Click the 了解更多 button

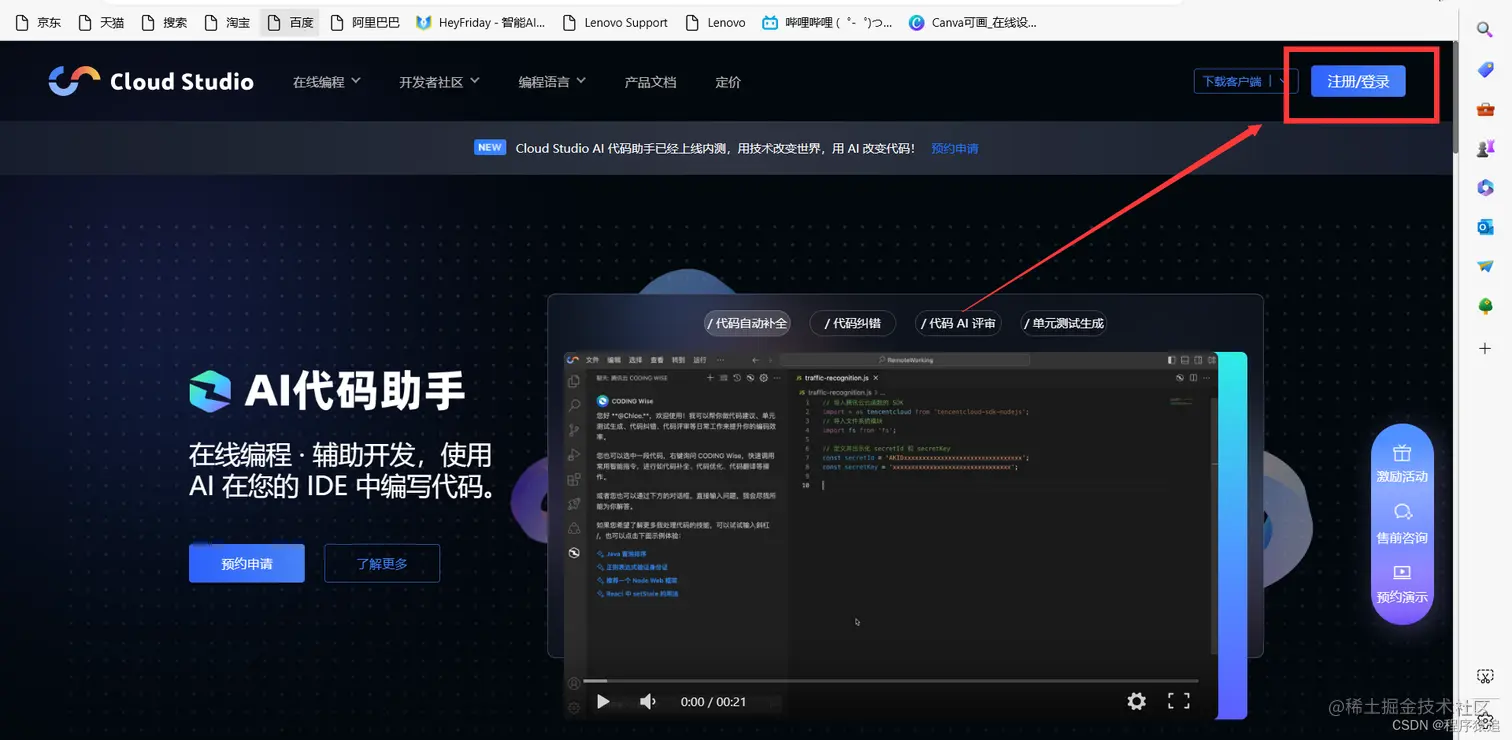pyautogui.click(x=382, y=564)
